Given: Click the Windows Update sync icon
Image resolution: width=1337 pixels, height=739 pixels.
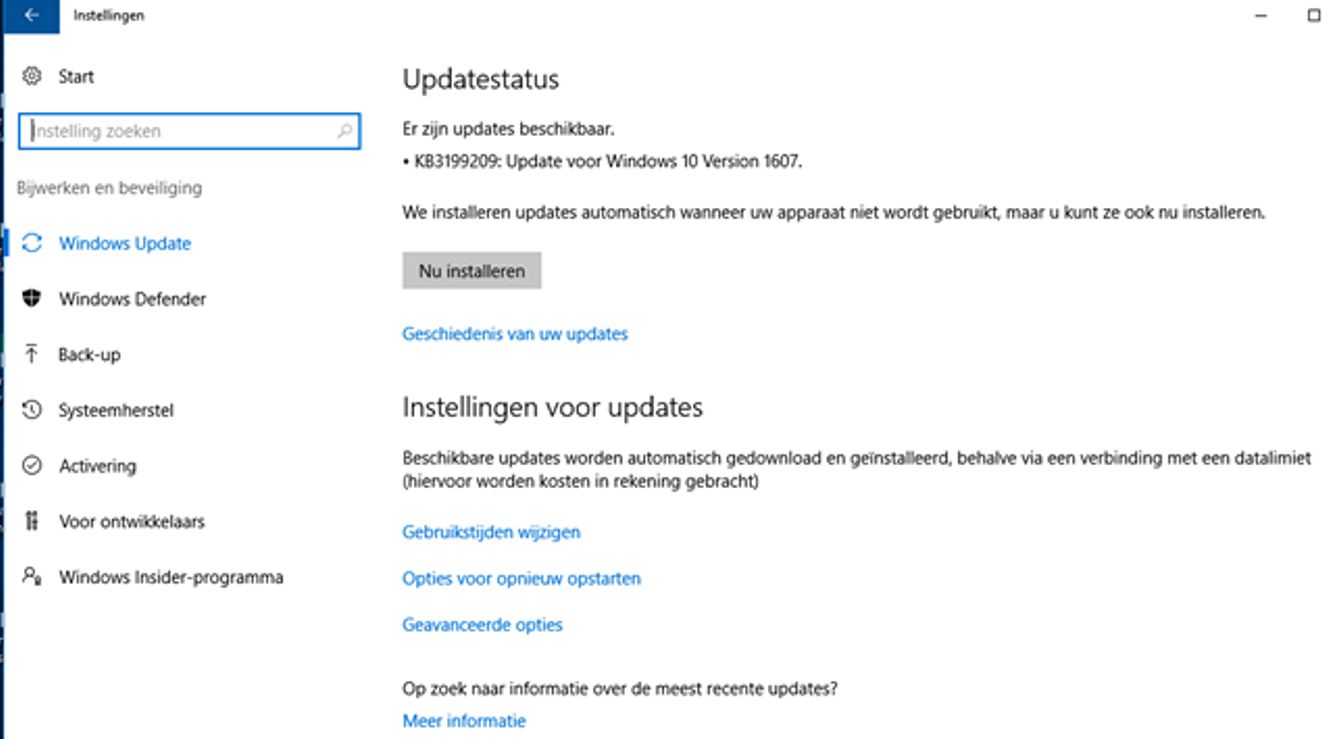Looking at the screenshot, I should tap(32, 243).
